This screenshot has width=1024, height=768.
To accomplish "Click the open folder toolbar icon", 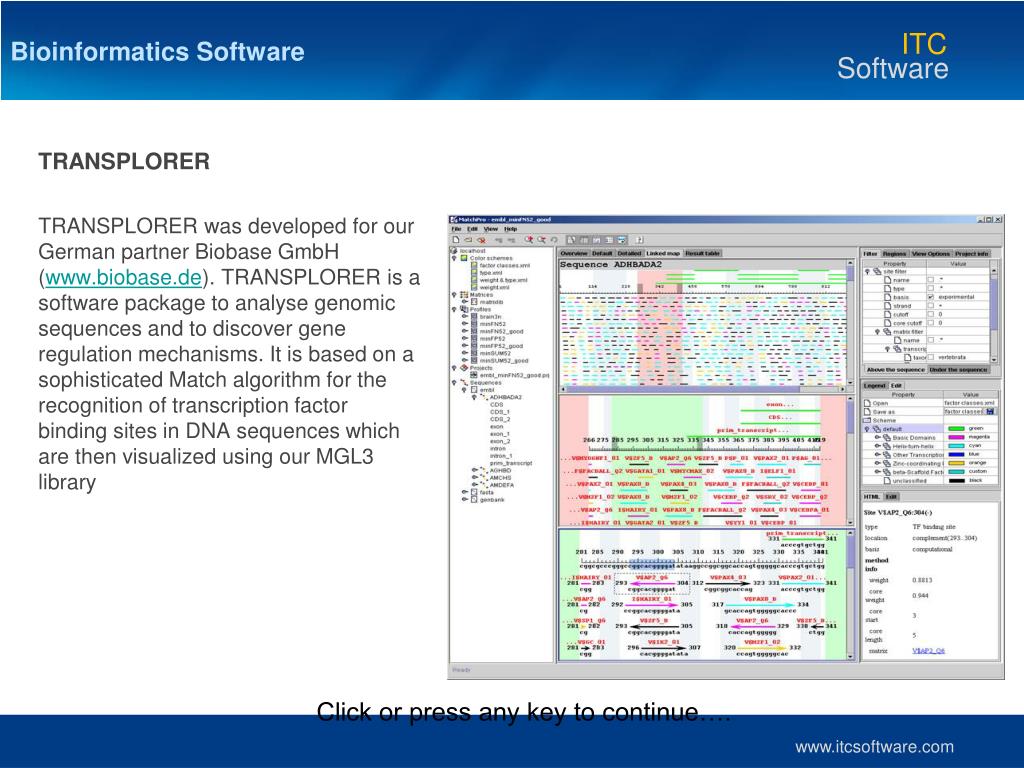I will [x=468, y=240].
